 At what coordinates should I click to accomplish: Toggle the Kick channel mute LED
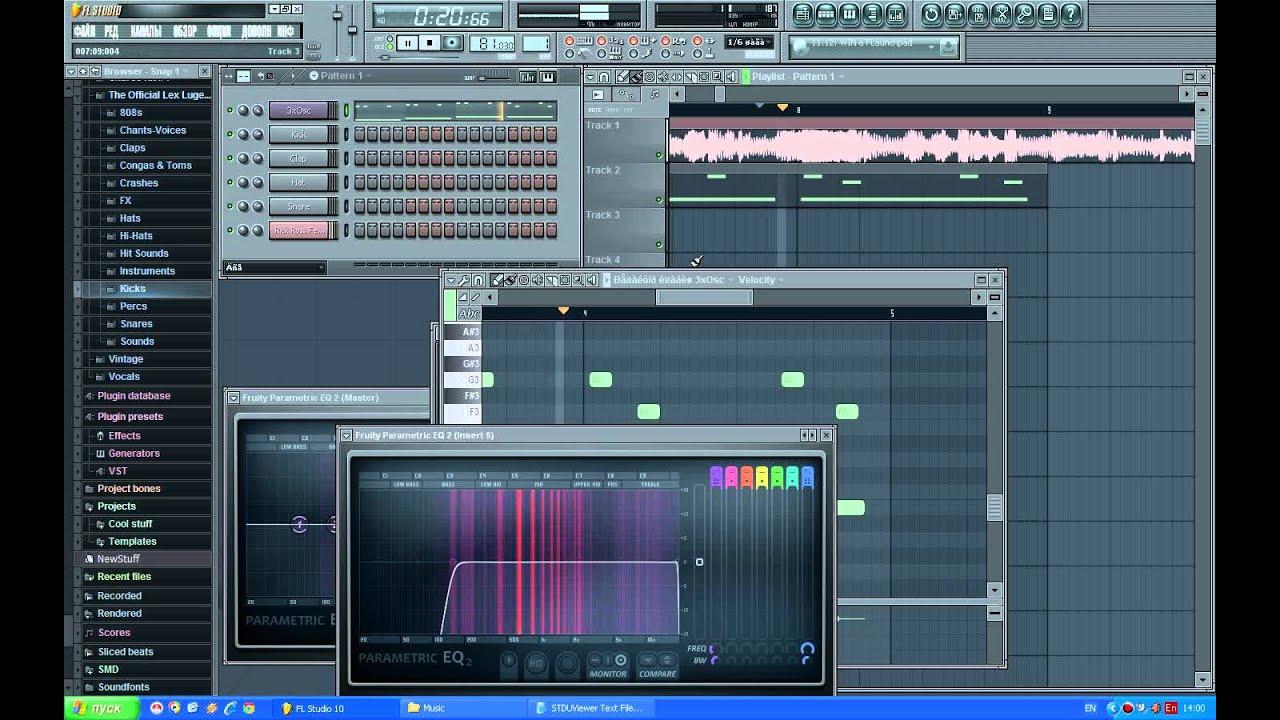click(x=230, y=134)
